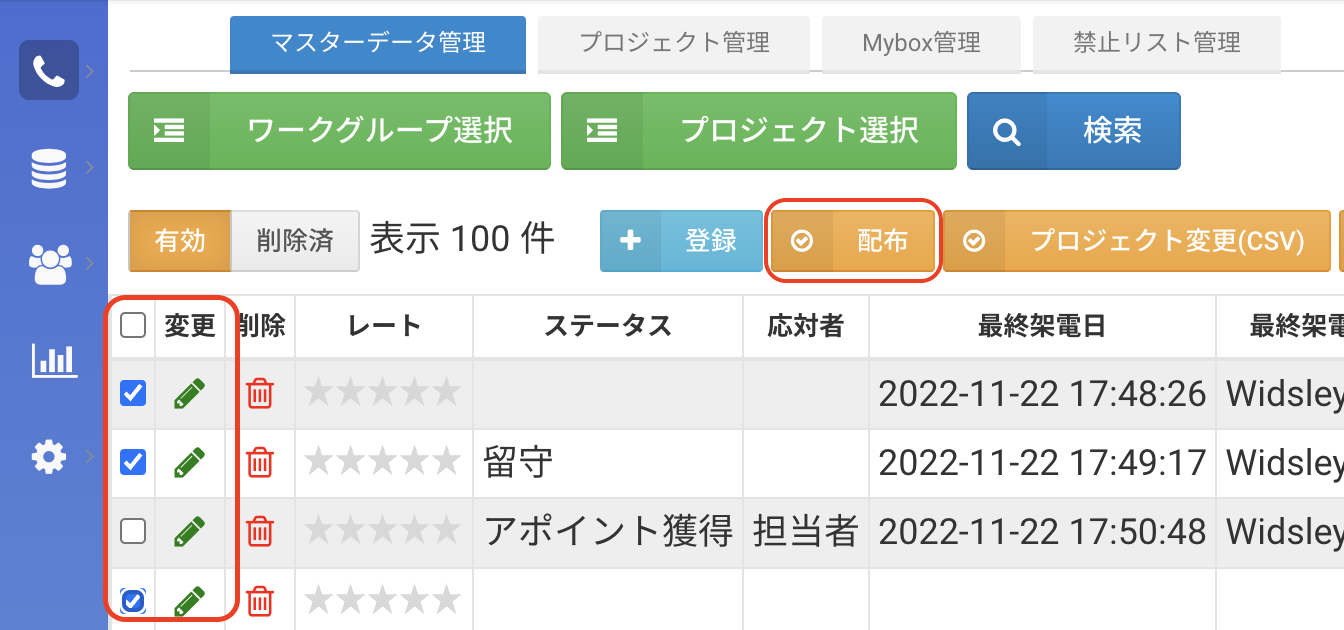1344x630 pixels.
Task: Expand the chevron beside users icon
Action: pos(91,264)
